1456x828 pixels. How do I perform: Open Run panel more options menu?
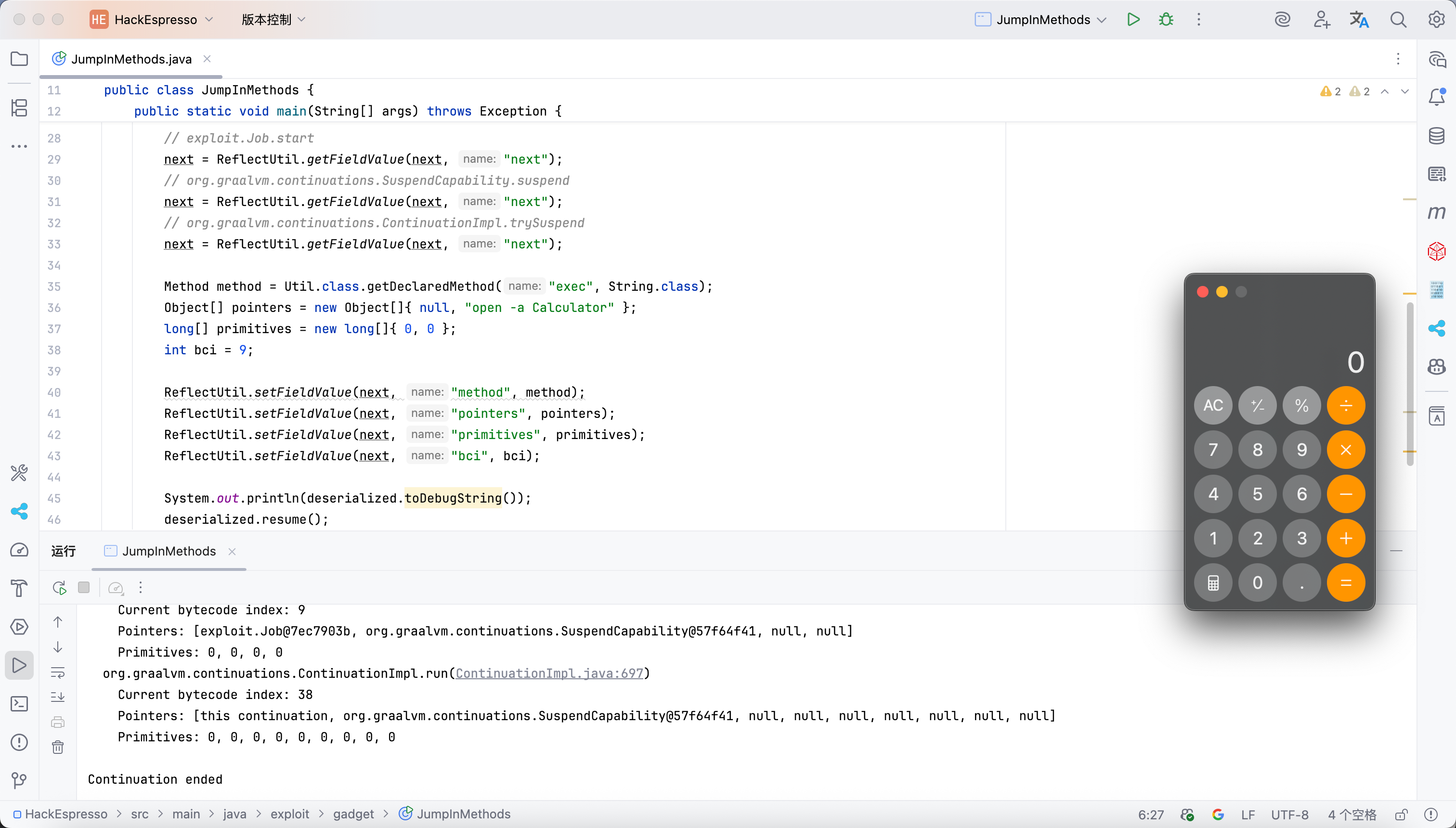(x=141, y=587)
